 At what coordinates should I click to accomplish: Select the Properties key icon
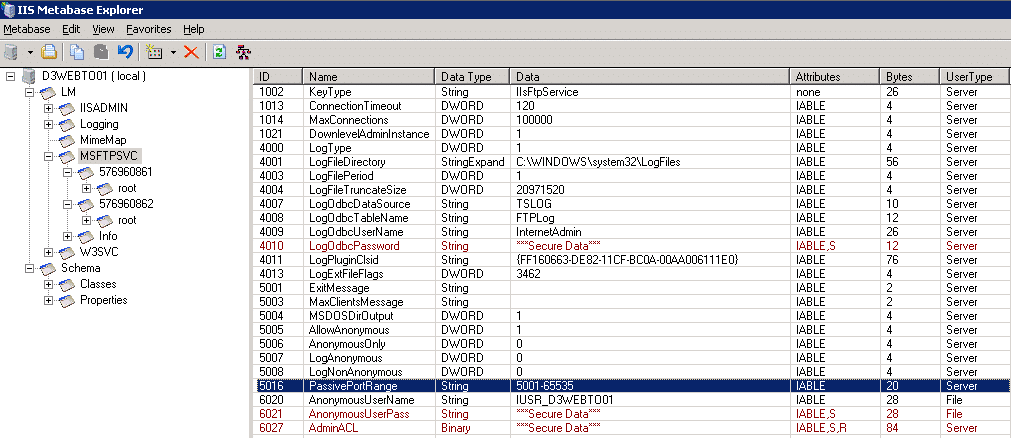[67, 300]
